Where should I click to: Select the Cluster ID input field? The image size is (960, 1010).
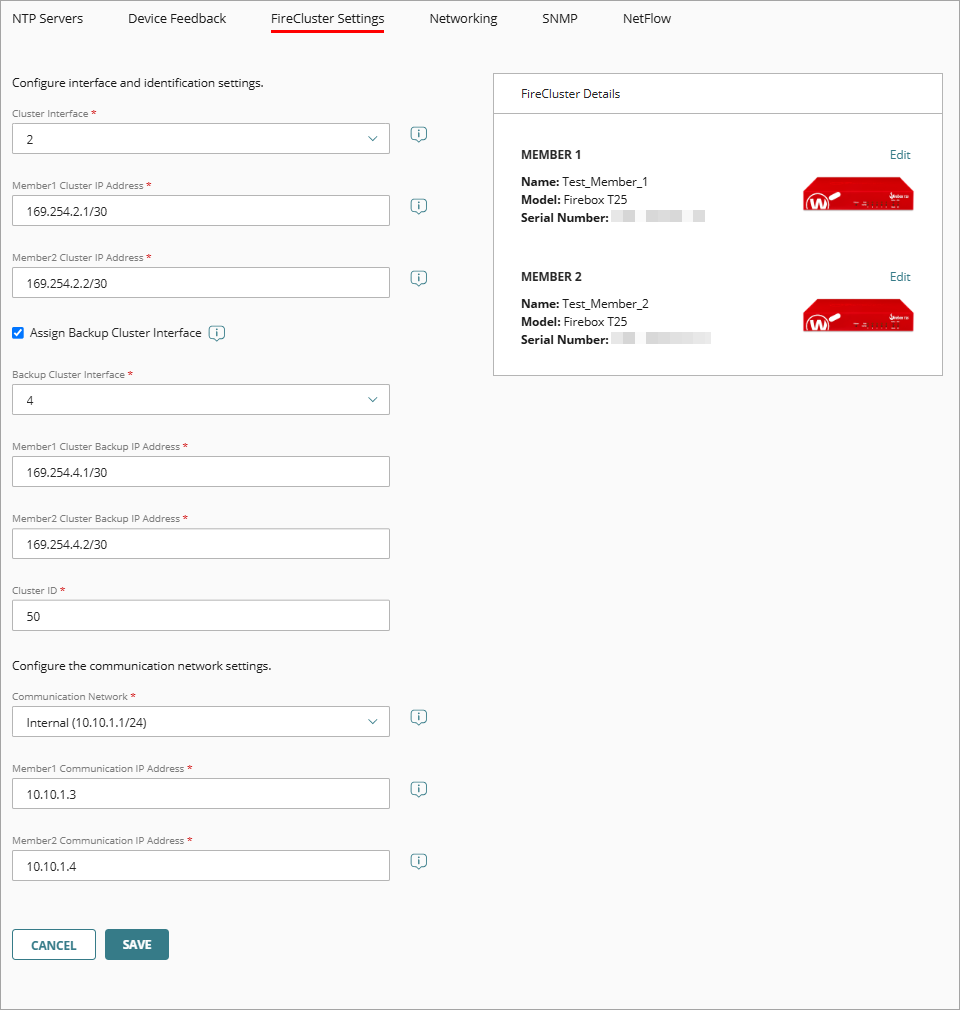(x=200, y=615)
